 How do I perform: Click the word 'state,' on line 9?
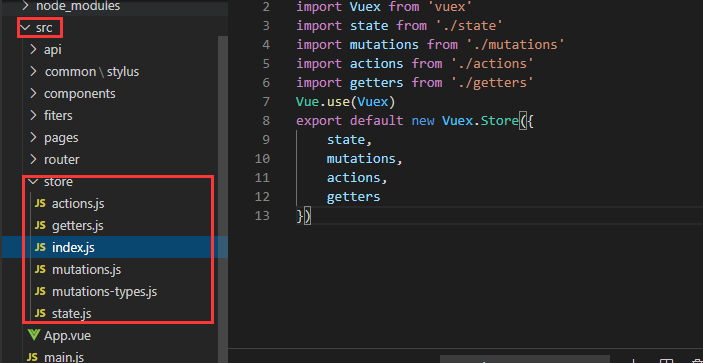click(350, 140)
